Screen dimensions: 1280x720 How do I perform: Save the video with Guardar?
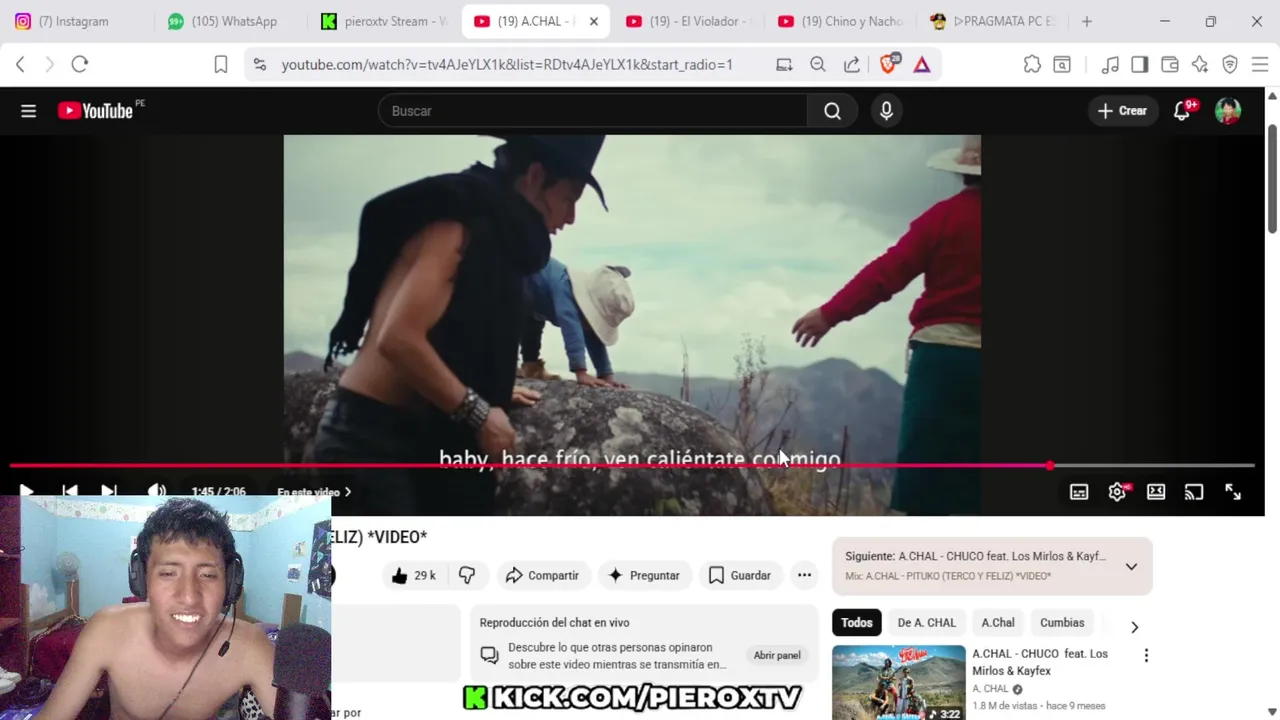(x=740, y=575)
